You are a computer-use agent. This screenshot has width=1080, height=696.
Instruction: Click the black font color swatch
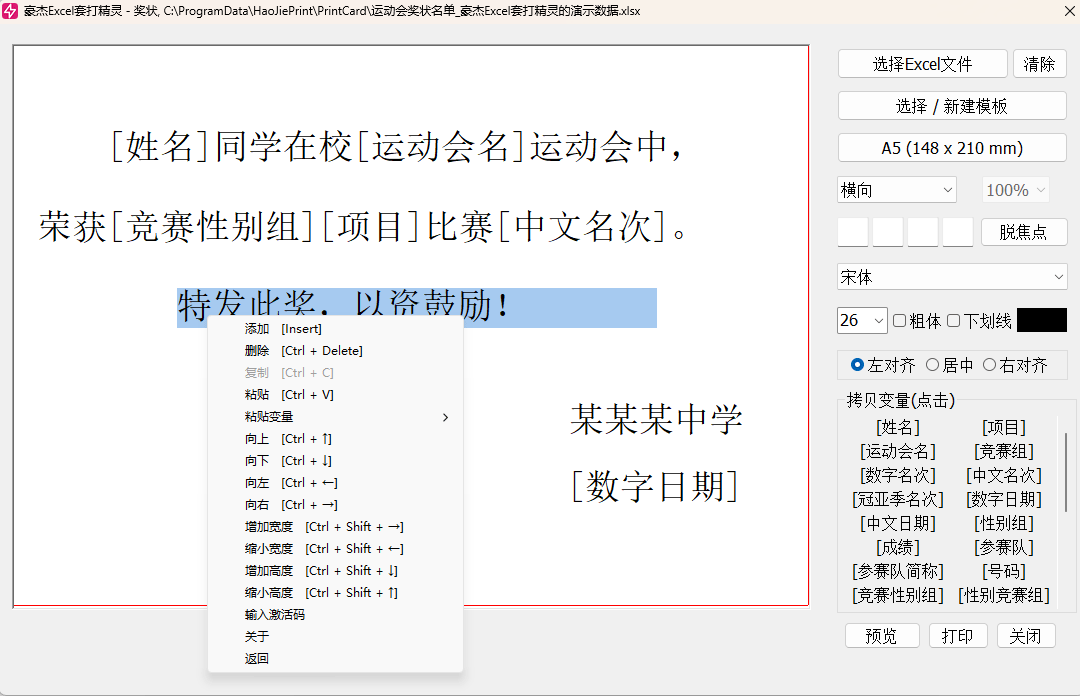click(x=1043, y=320)
